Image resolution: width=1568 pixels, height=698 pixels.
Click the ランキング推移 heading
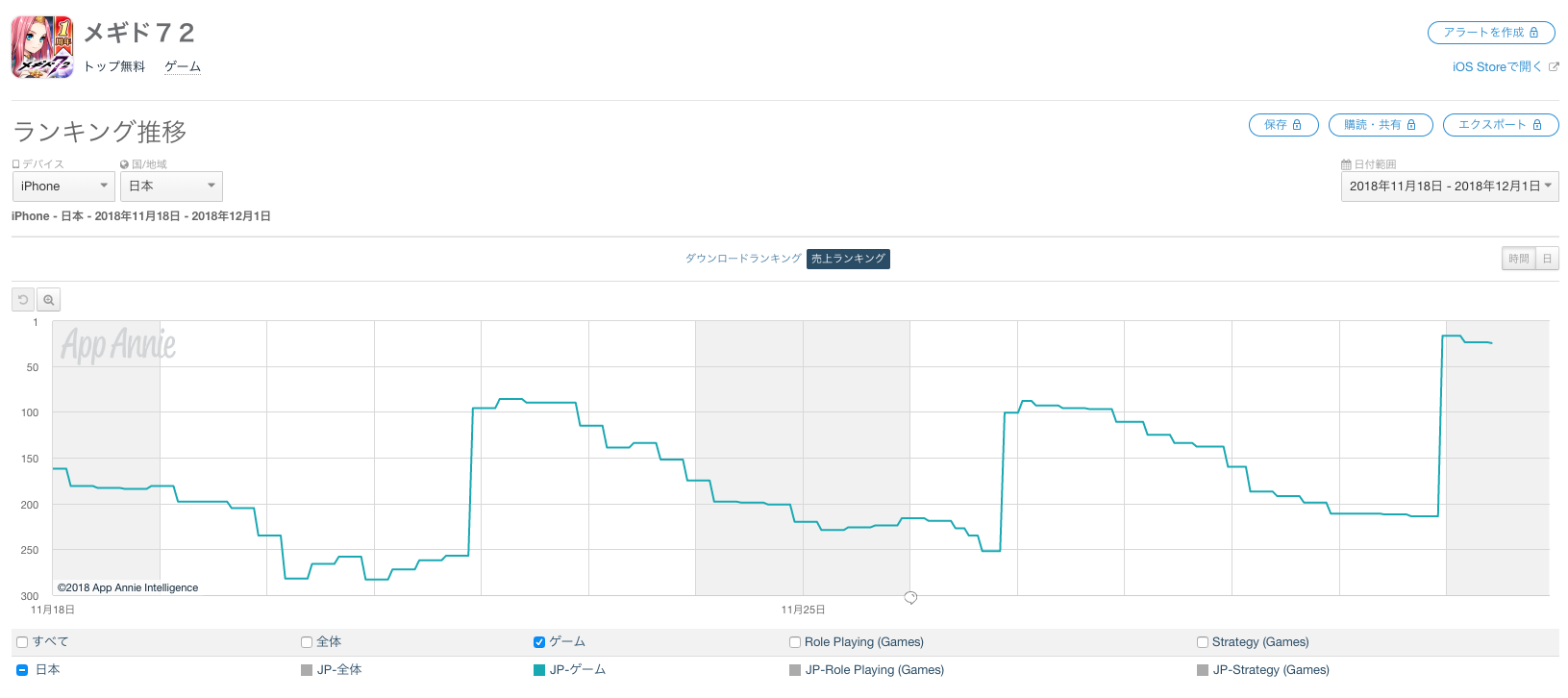click(x=100, y=132)
